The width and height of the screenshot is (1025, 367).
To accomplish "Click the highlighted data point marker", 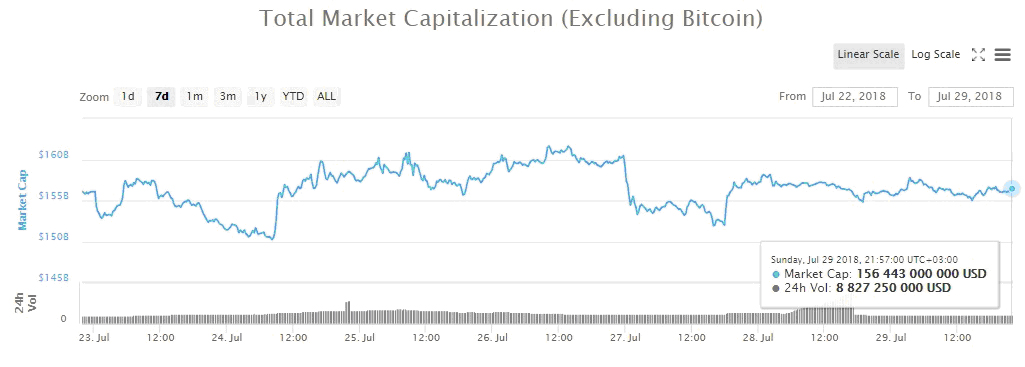I will pyautogui.click(x=1012, y=188).
